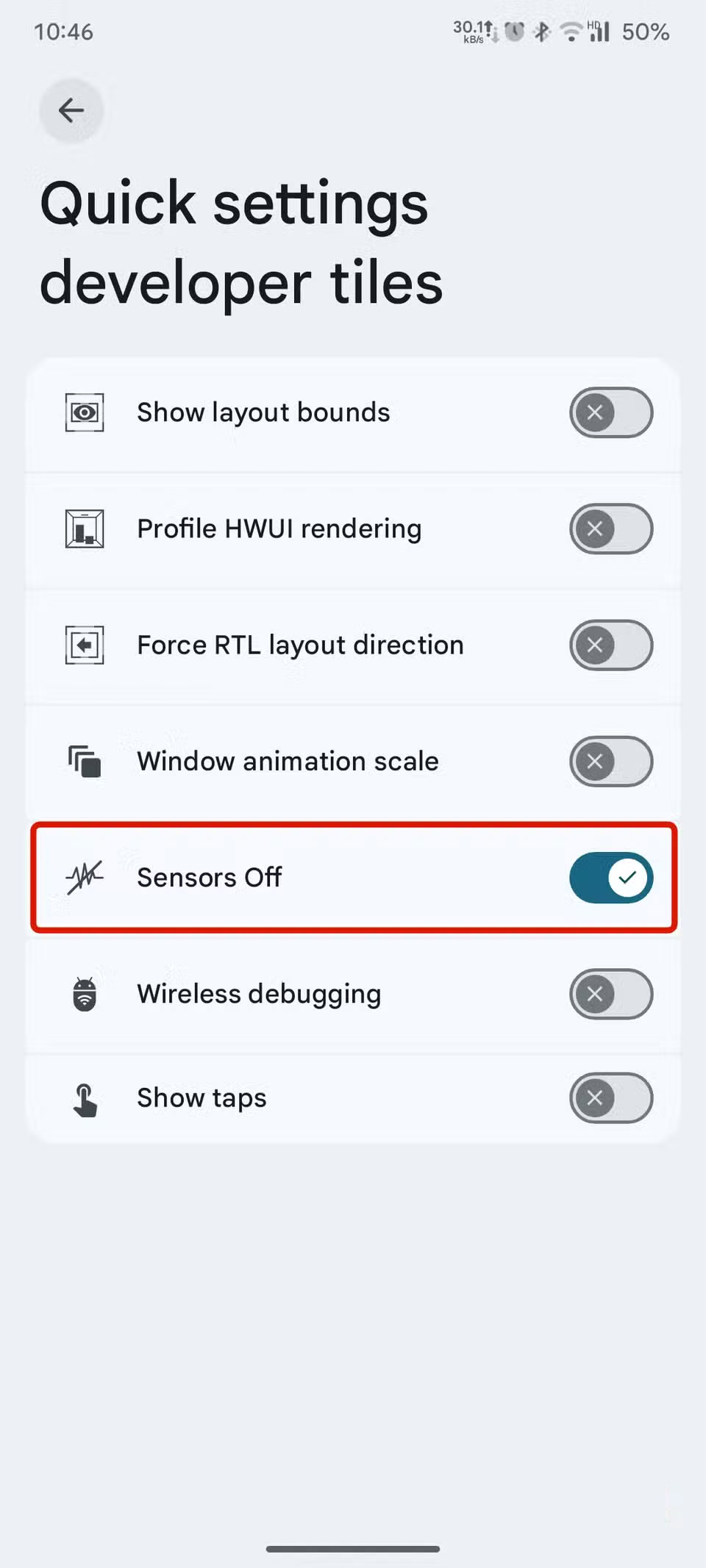Select the Show layout bounds eye icon

click(85, 412)
